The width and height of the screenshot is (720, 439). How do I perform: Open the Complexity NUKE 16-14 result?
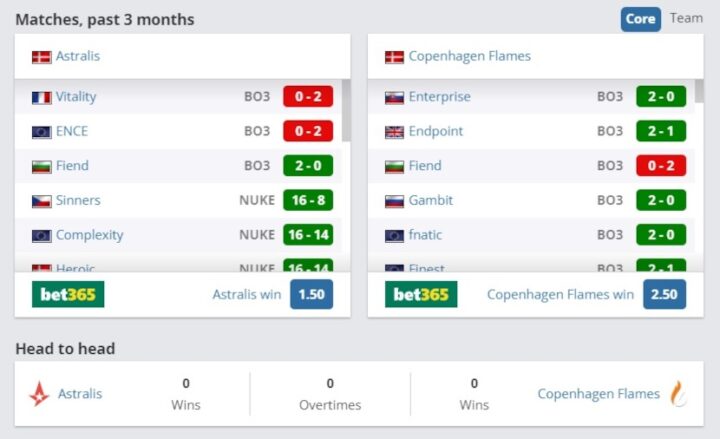[x=308, y=235]
